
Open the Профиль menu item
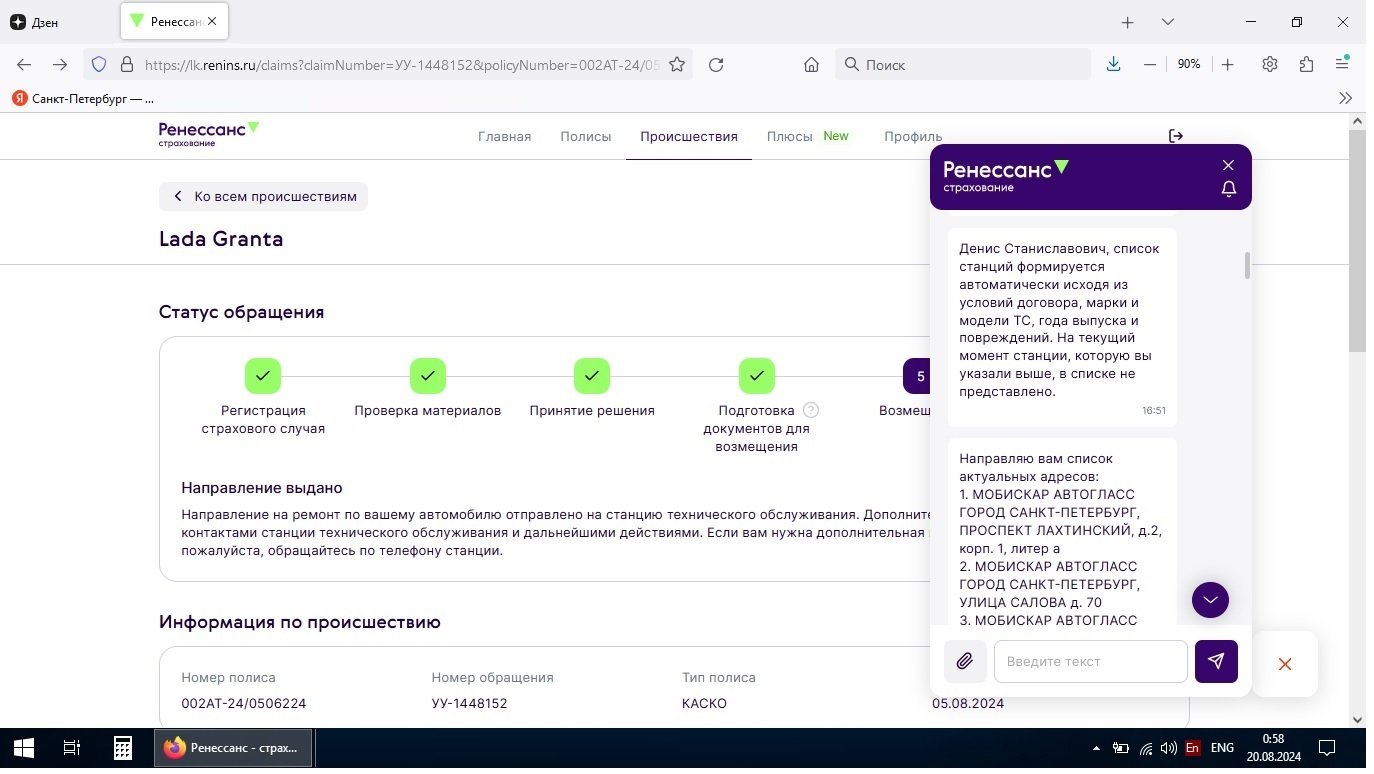click(913, 136)
